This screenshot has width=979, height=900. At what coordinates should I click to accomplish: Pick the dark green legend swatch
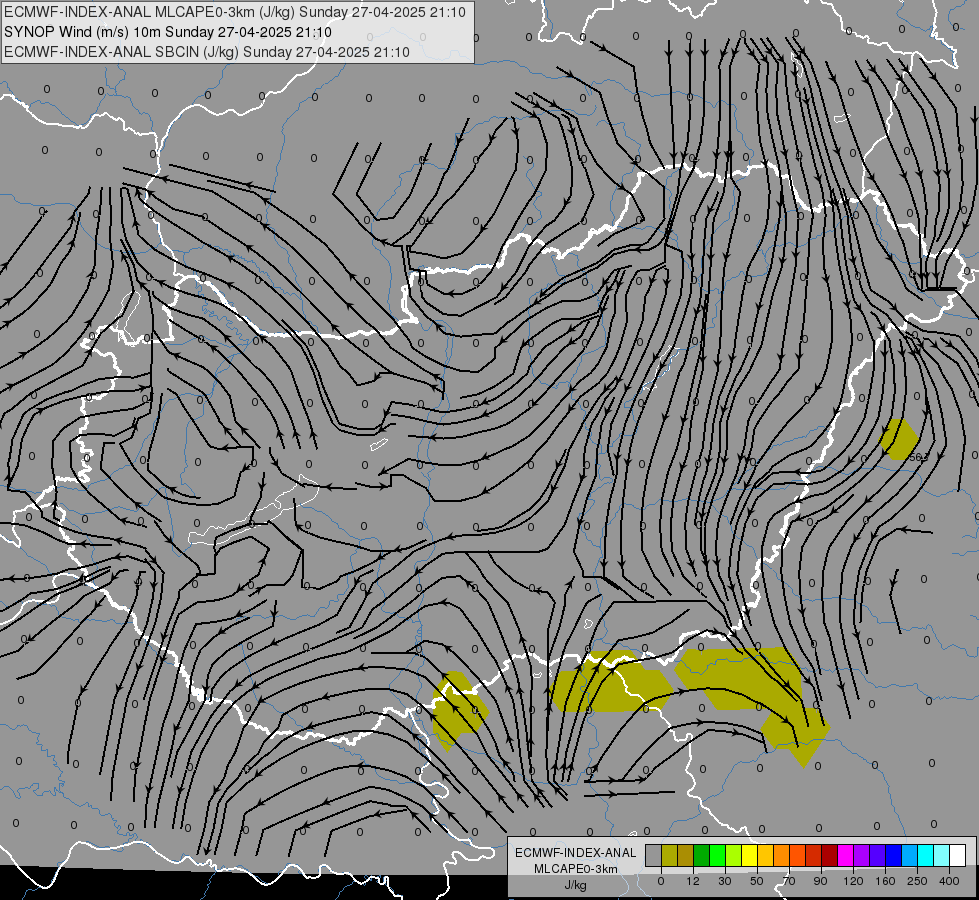(702, 855)
